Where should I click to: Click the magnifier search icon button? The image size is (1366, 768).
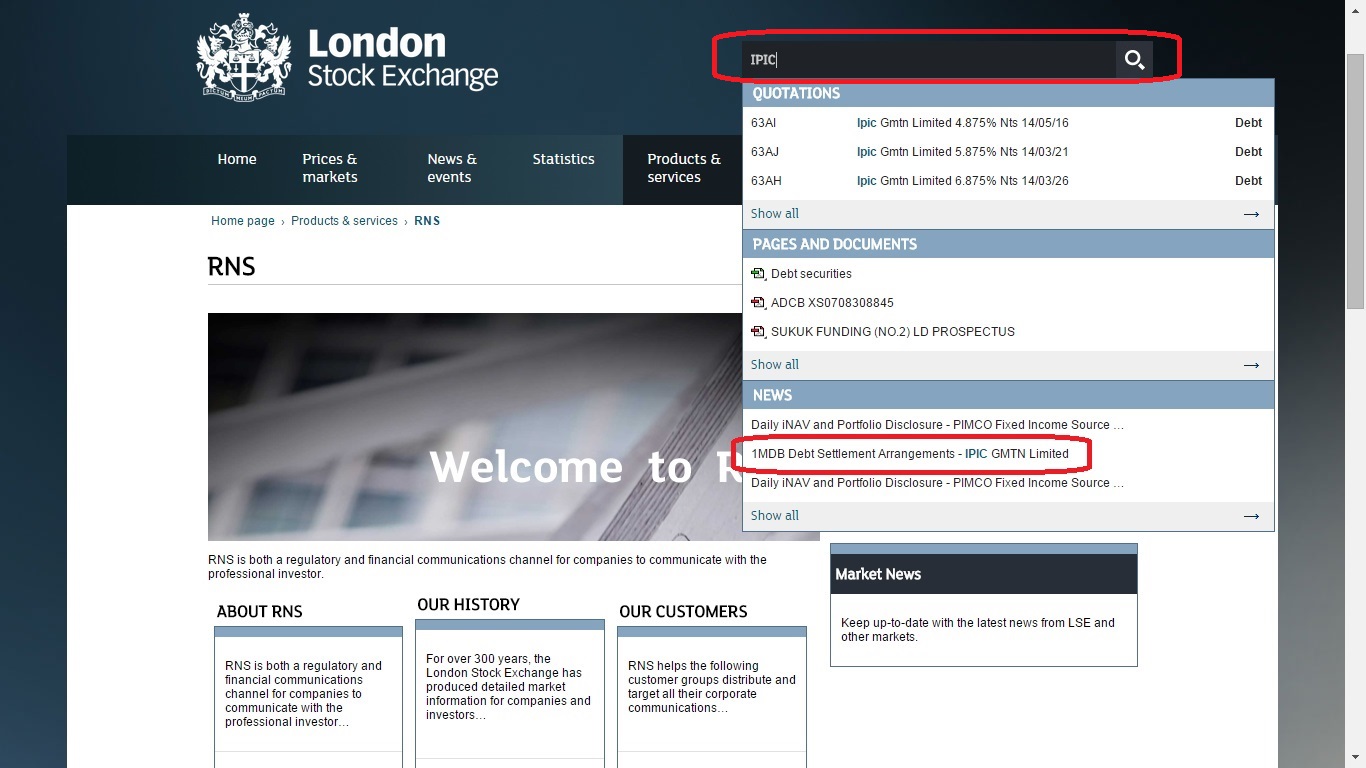(x=1134, y=60)
